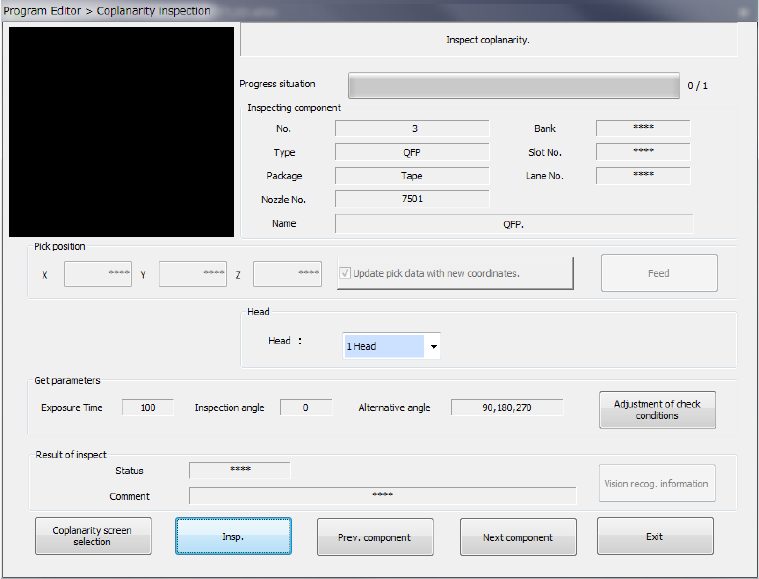
Task: Go to Prev. component
Action: 375,536
